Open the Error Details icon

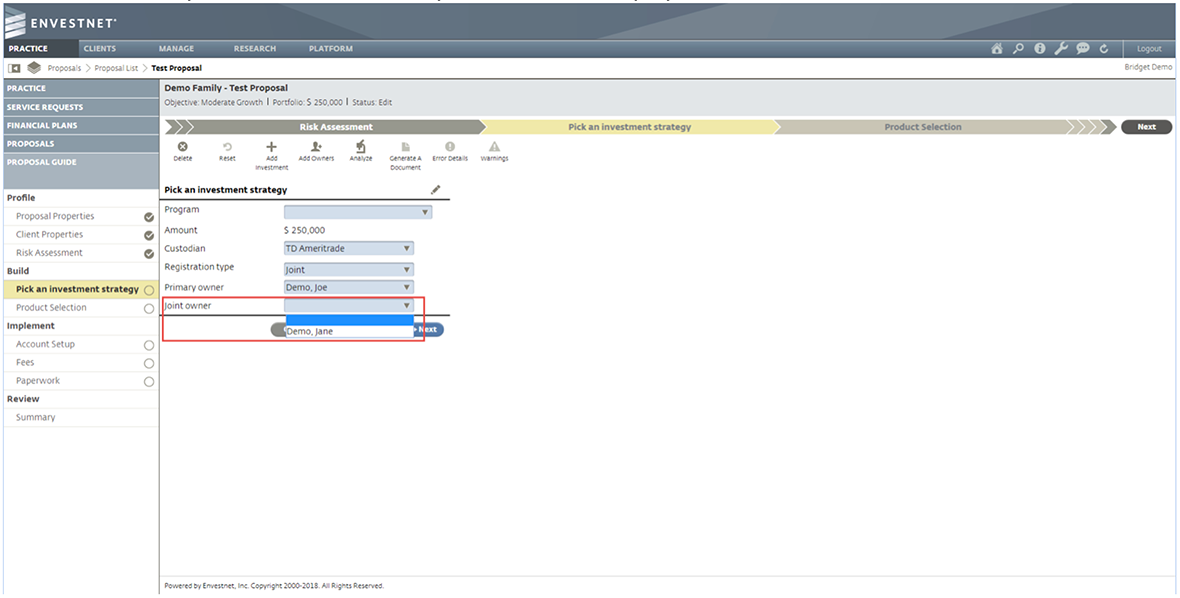click(450, 147)
